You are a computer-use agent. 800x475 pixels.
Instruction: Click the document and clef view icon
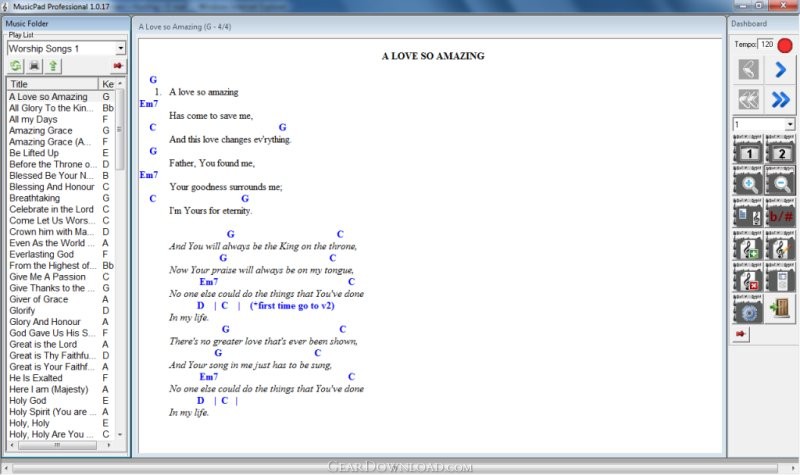(748, 213)
